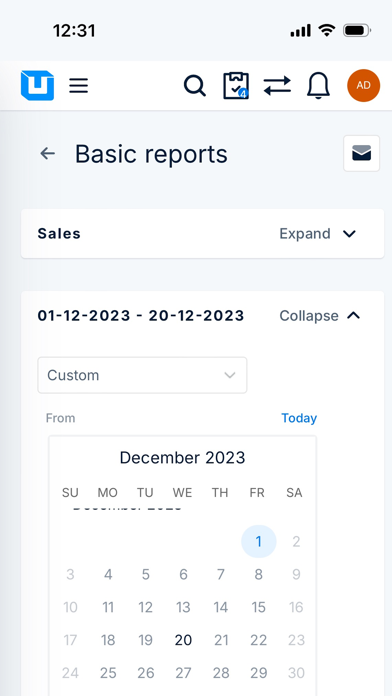The image size is (392, 696).
Task: Select December 1 in the calendar
Action: pos(258,542)
